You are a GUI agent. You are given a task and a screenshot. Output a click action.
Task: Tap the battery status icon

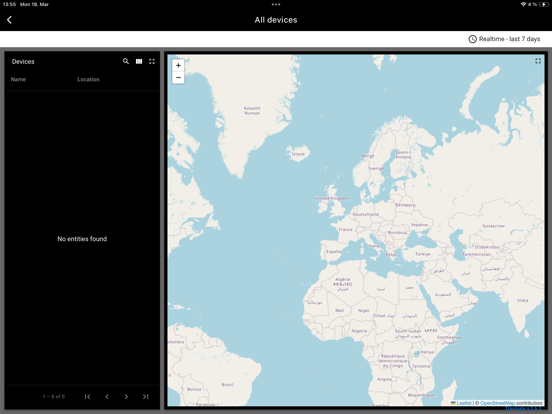tap(543, 5)
